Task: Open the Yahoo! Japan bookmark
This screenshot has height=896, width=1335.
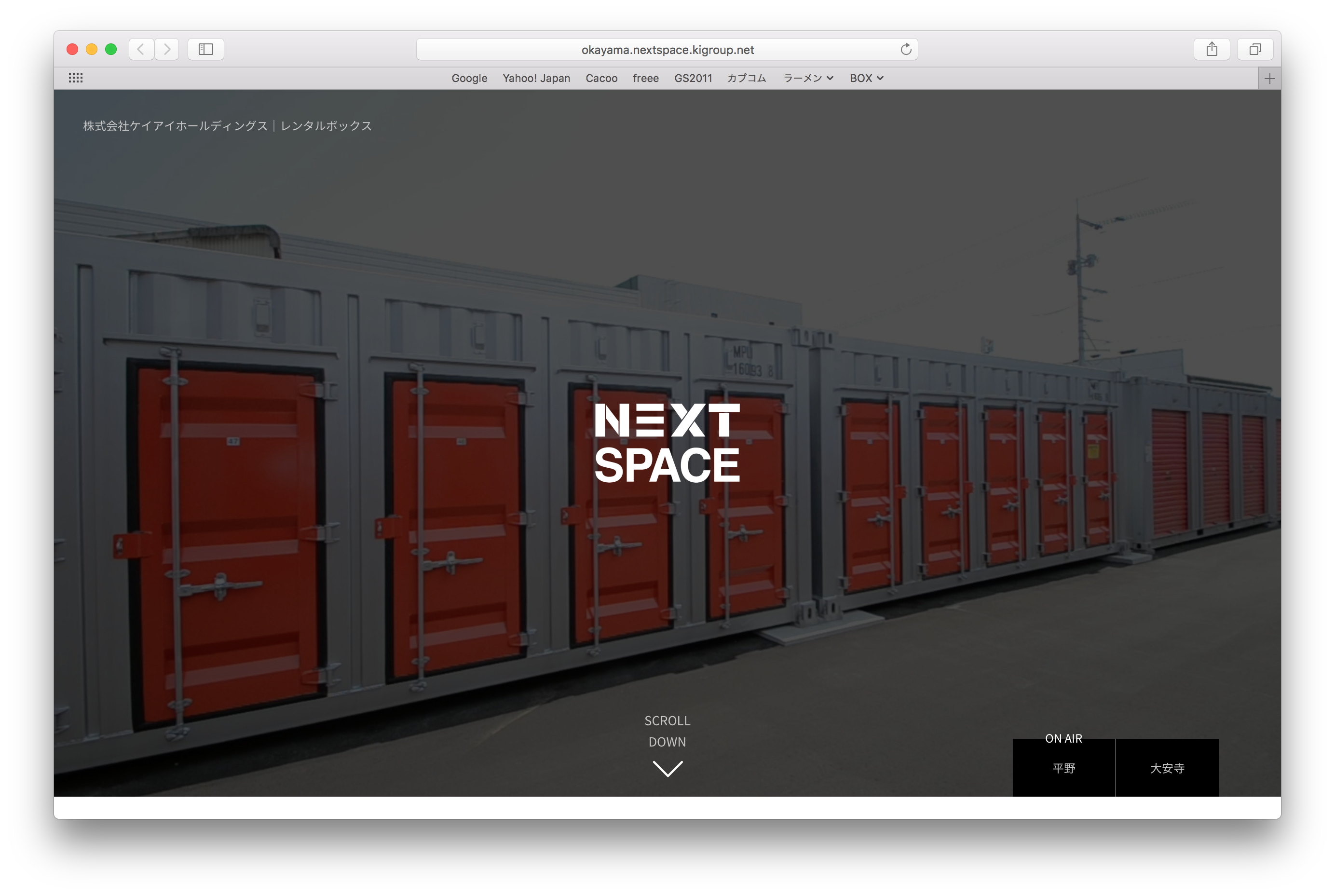Action: coord(536,78)
